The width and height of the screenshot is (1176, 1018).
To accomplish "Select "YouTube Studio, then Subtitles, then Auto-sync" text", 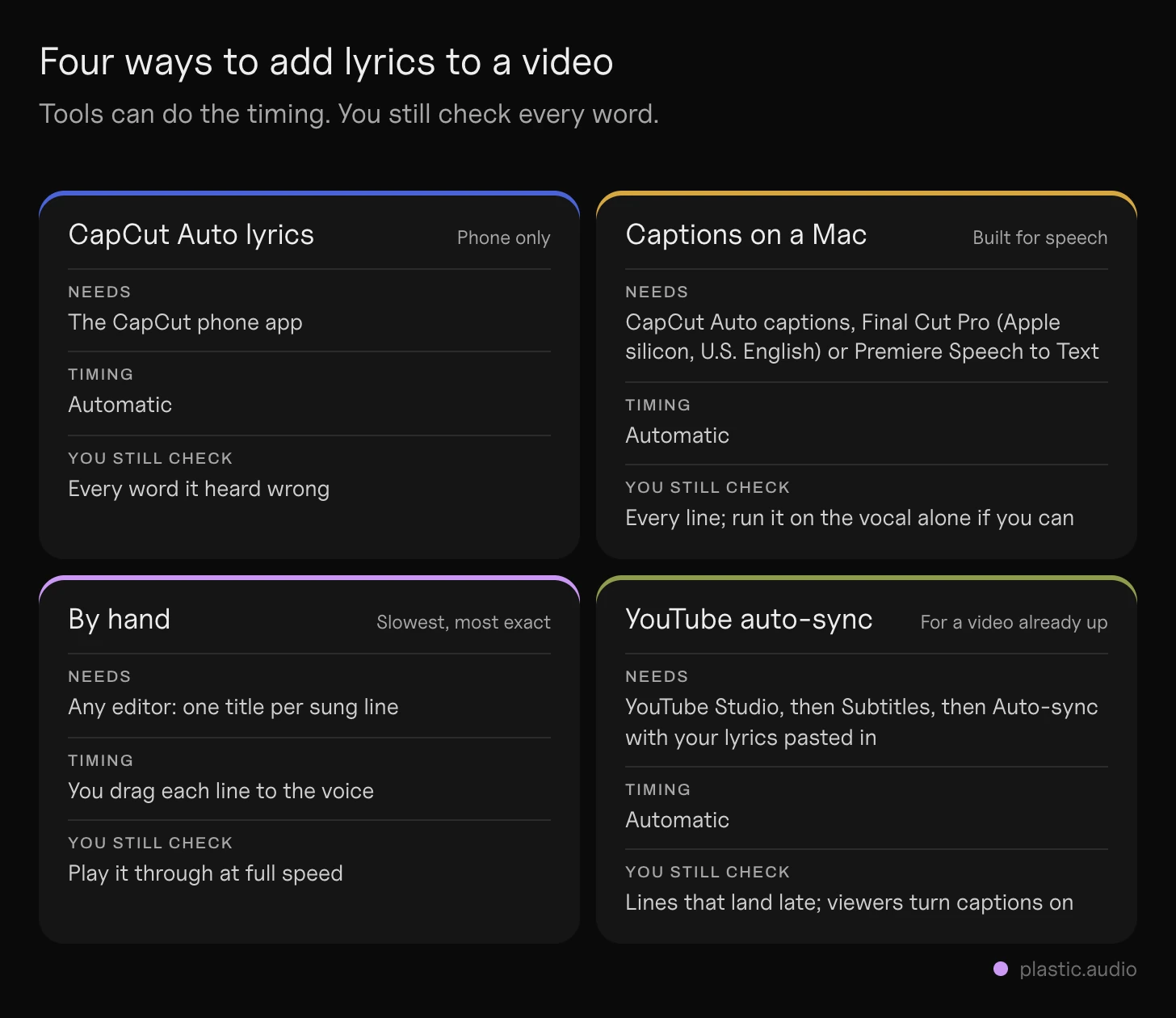I will pos(862,707).
